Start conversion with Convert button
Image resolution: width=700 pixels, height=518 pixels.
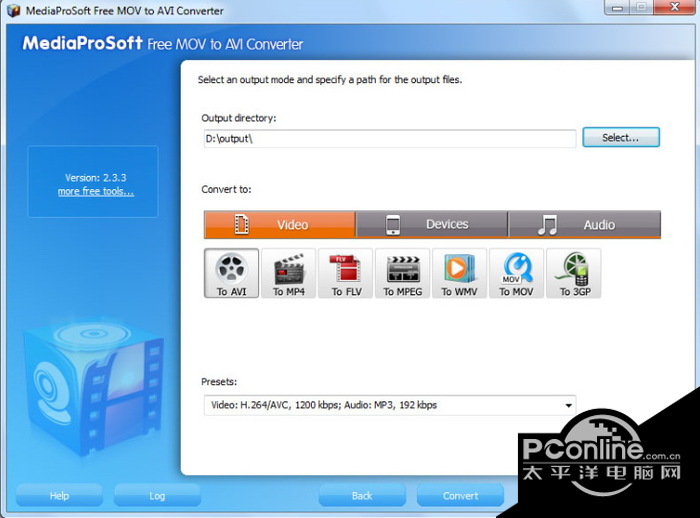coord(460,496)
